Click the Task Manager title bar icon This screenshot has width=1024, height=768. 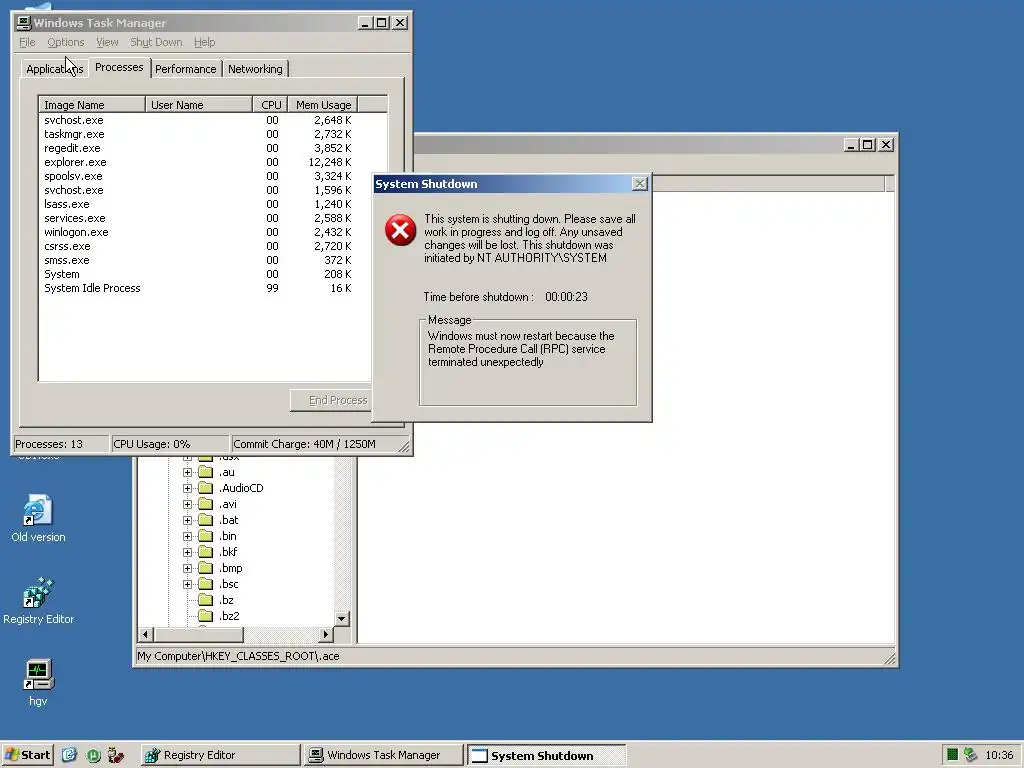(24, 23)
